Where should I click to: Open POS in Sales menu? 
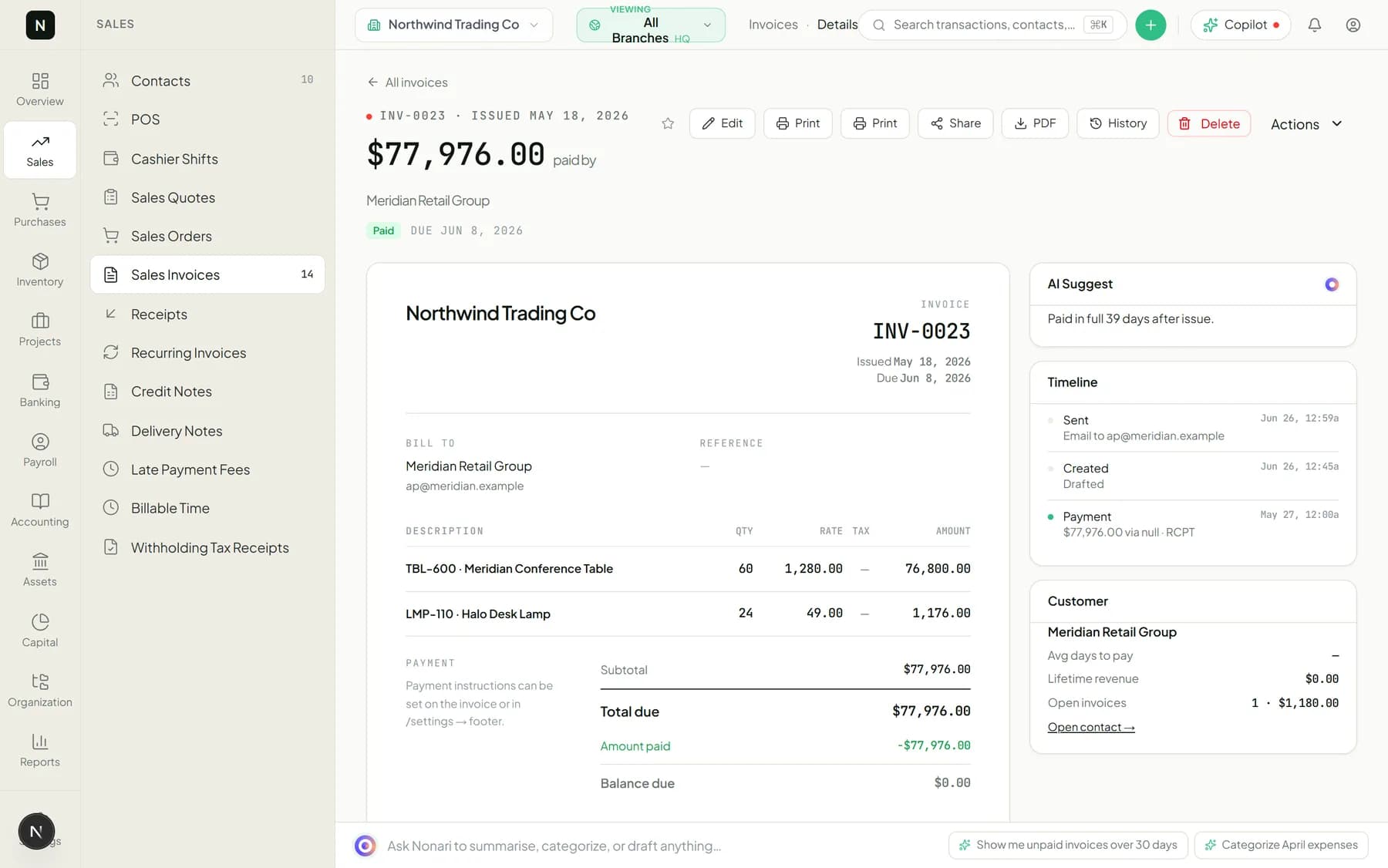point(207,119)
